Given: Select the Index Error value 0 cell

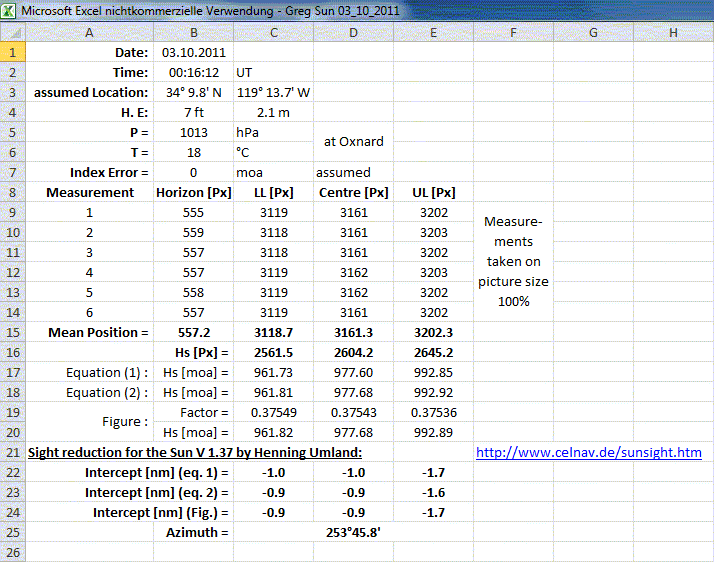Looking at the screenshot, I should click(193, 172).
